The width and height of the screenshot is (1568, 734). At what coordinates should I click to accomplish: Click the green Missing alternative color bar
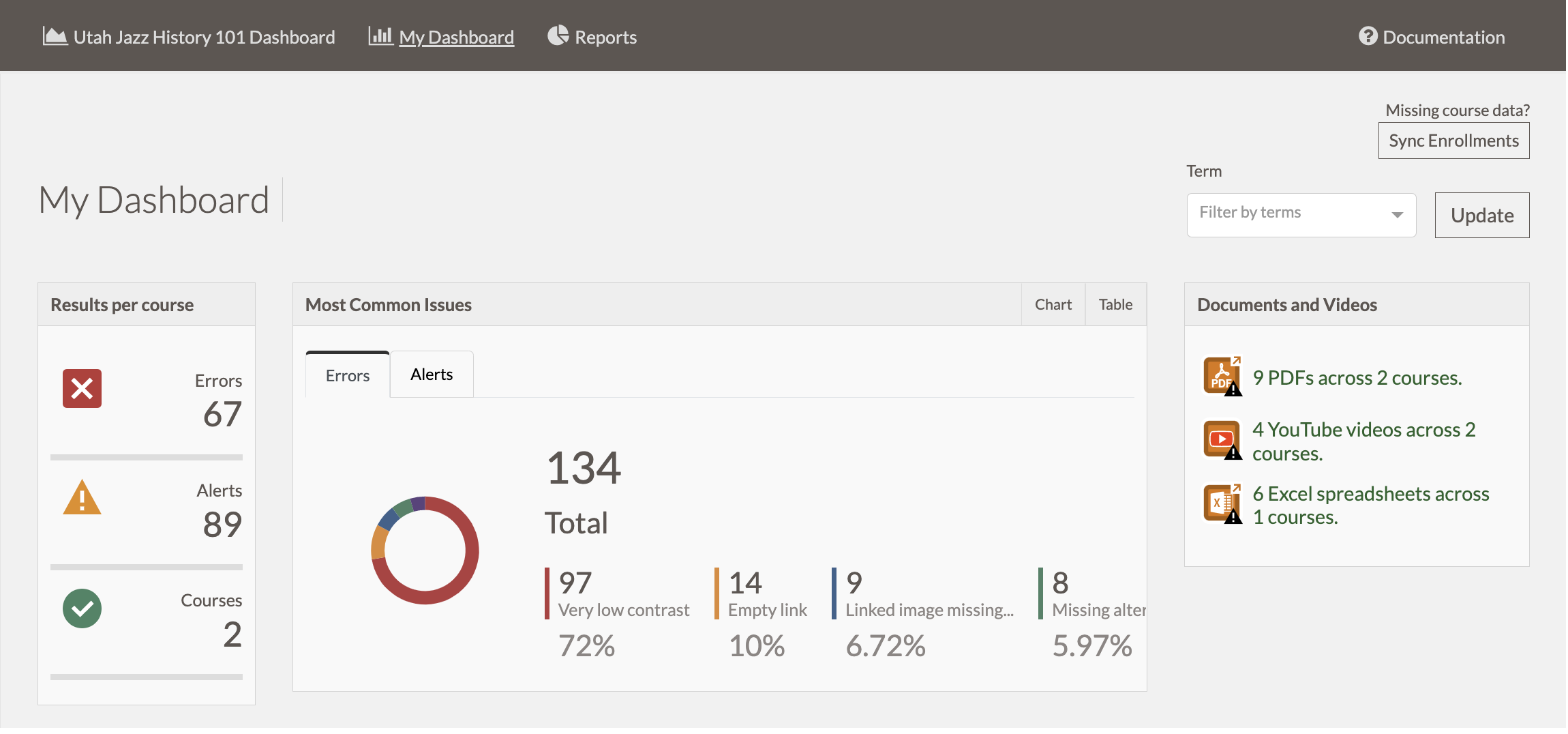click(x=1041, y=593)
